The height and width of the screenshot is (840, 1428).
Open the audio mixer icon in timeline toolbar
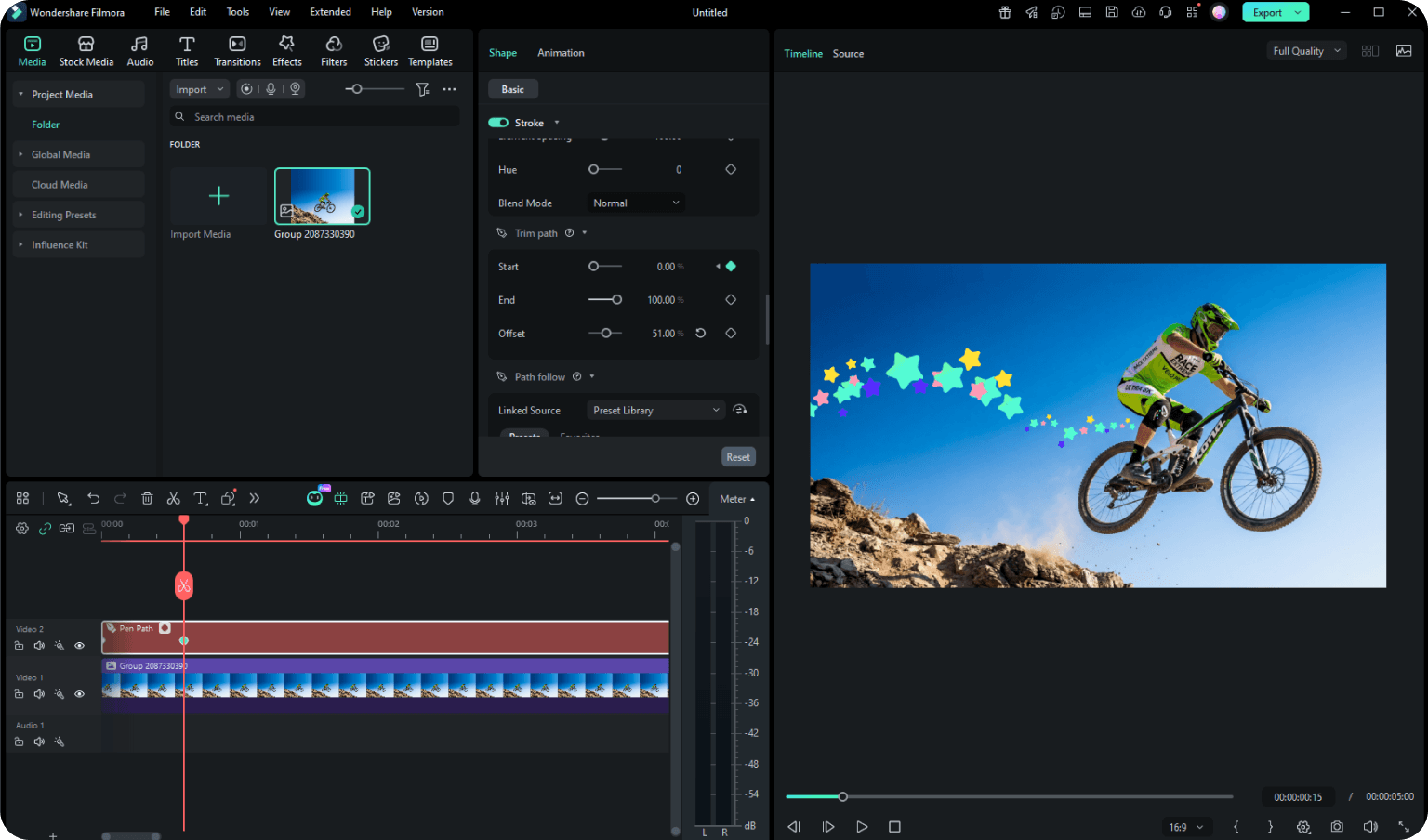coord(502,499)
